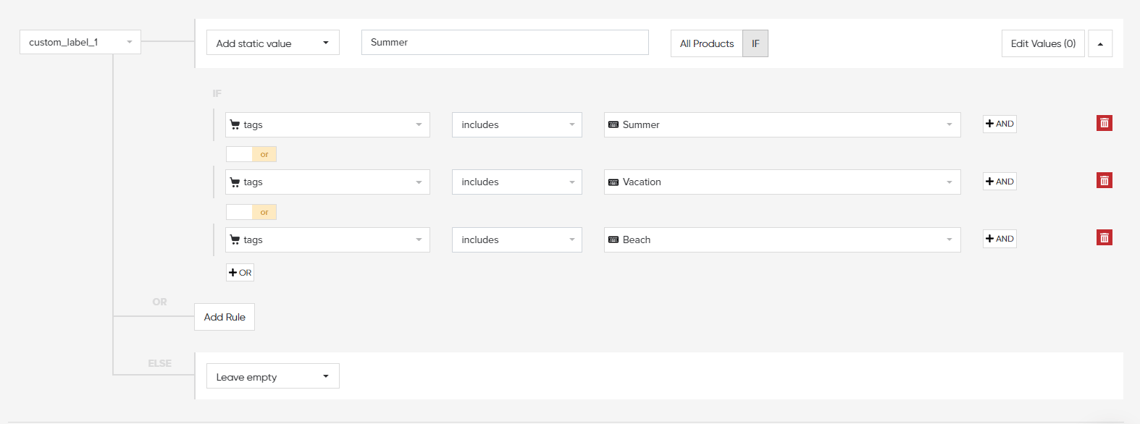Switch rule scope to All Products

(706, 44)
